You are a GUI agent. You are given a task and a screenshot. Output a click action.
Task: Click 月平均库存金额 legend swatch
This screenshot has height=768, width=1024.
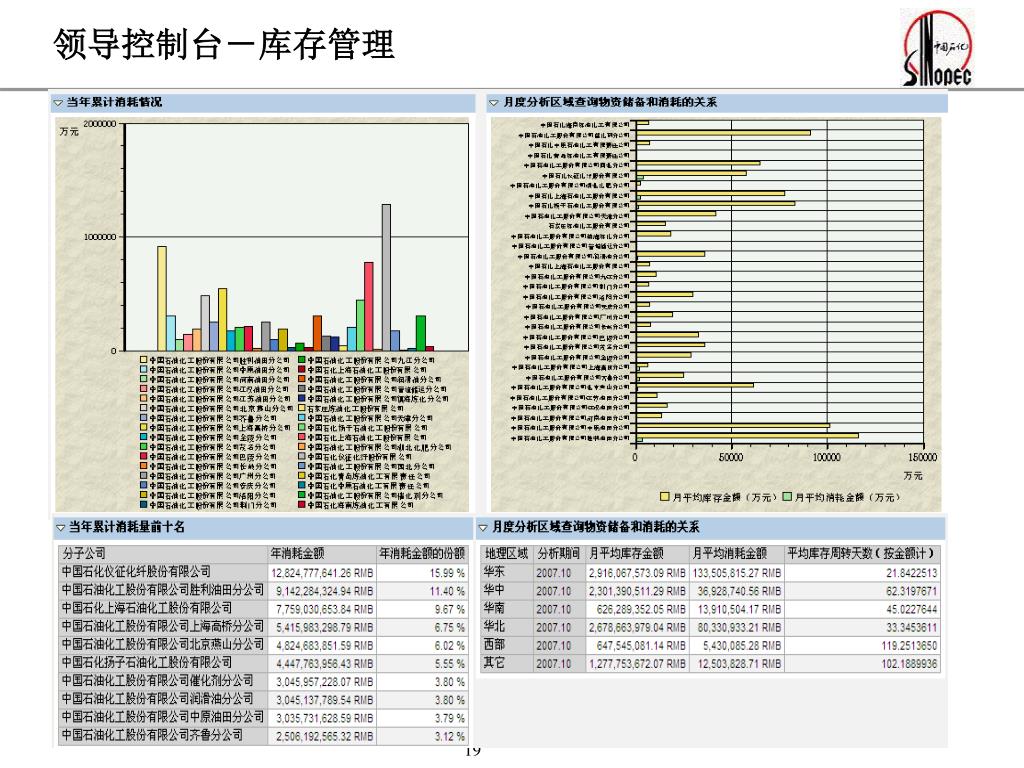pos(665,498)
